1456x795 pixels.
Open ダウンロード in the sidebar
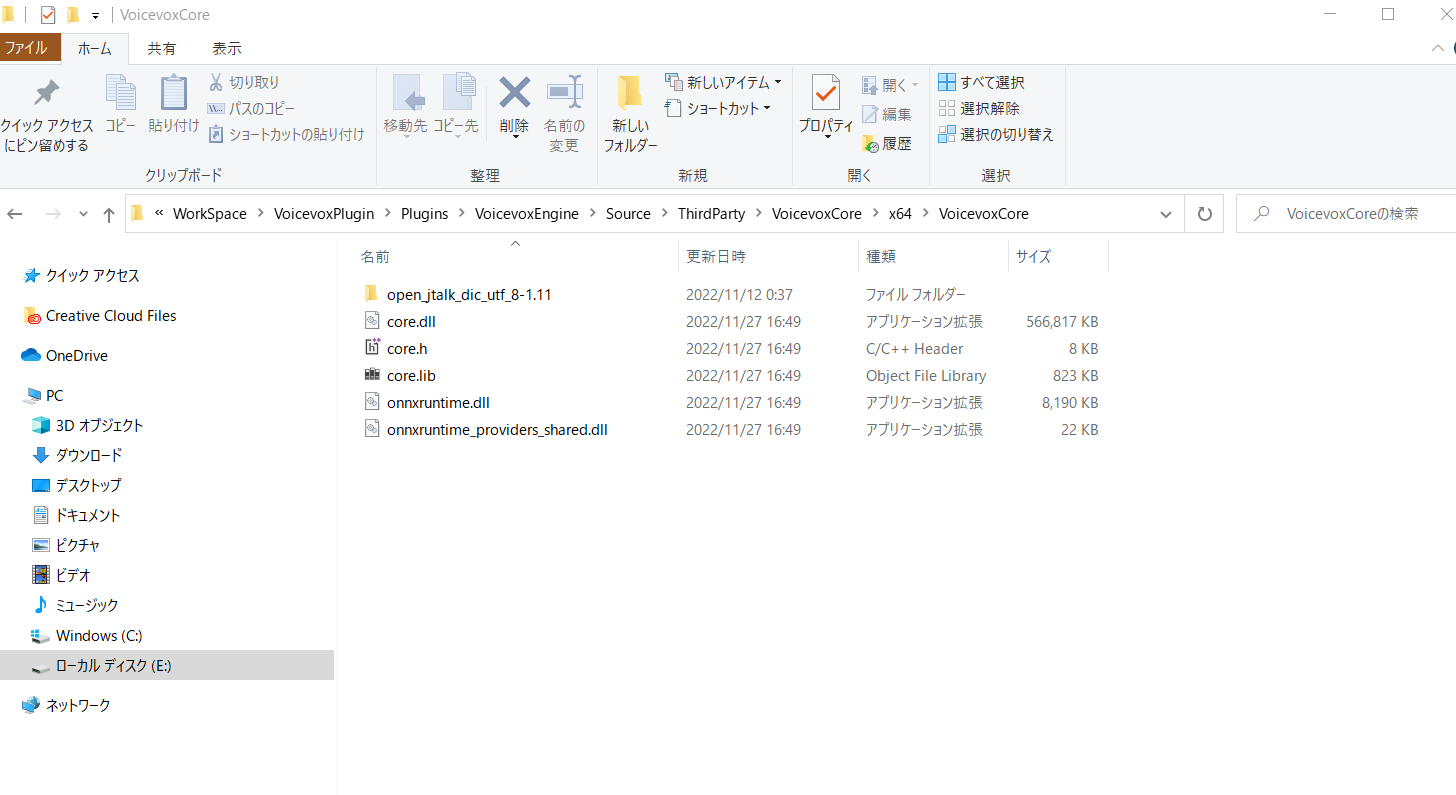tap(77, 455)
